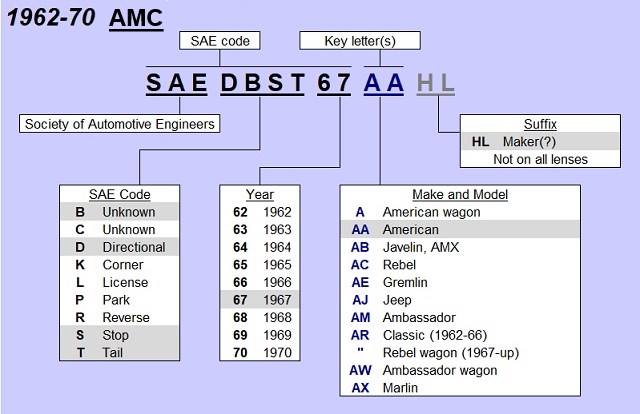Select the 'Classic (1962-66)' row

coord(460,335)
